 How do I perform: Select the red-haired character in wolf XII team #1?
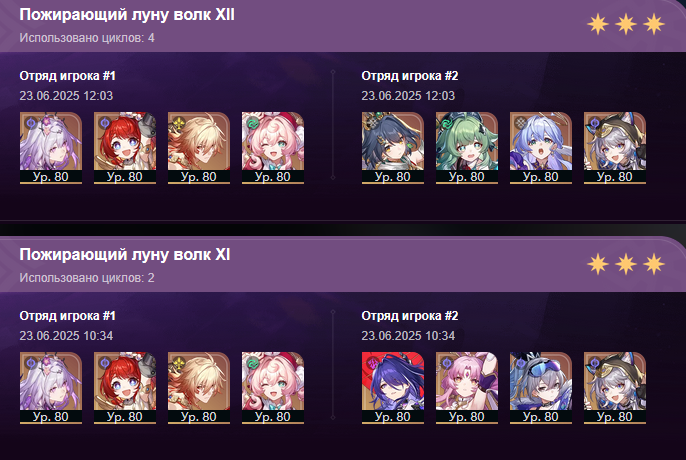[x=125, y=147]
